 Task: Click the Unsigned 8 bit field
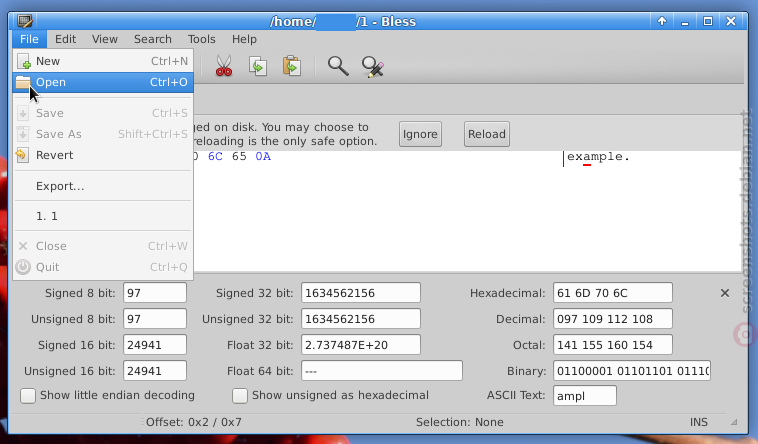pos(155,319)
